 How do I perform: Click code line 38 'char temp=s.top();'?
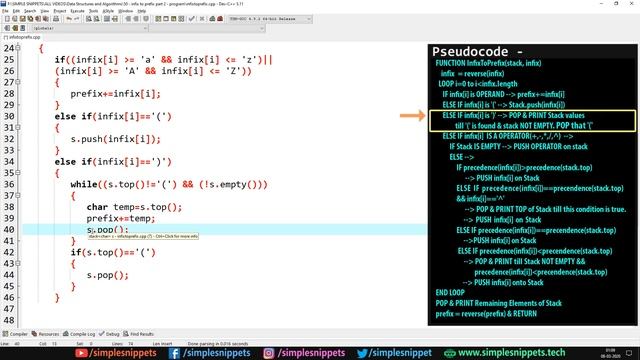(x=134, y=207)
